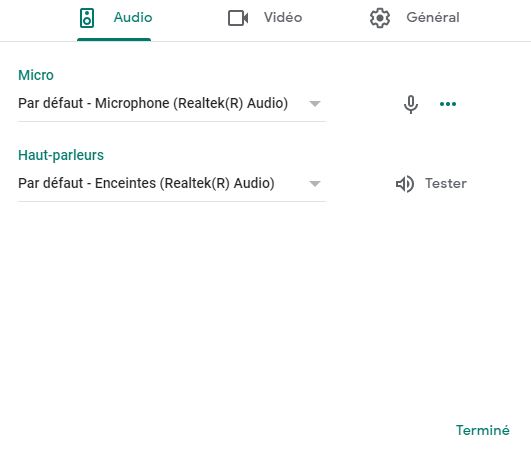Click Tester to test the speakers
The height and width of the screenshot is (459, 531).
pos(446,183)
